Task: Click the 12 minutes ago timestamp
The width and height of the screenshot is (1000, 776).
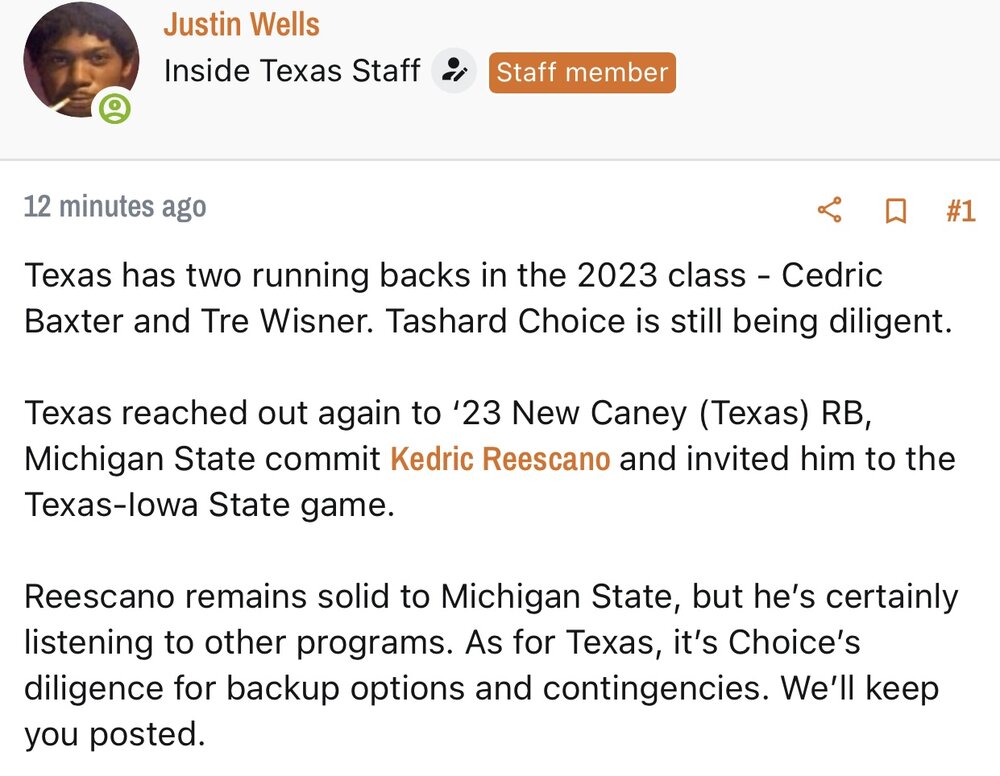Action: pos(115,207)
